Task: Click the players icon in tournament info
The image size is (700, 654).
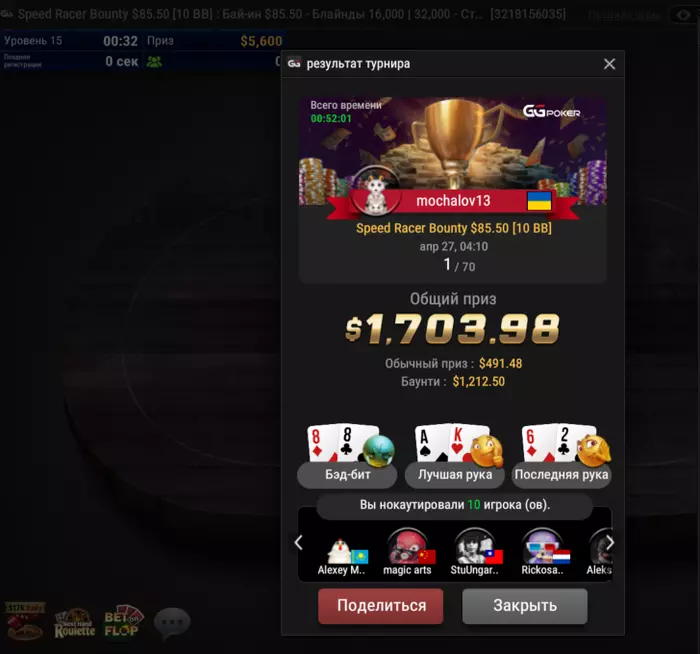Action: click(x=154, y=62)
